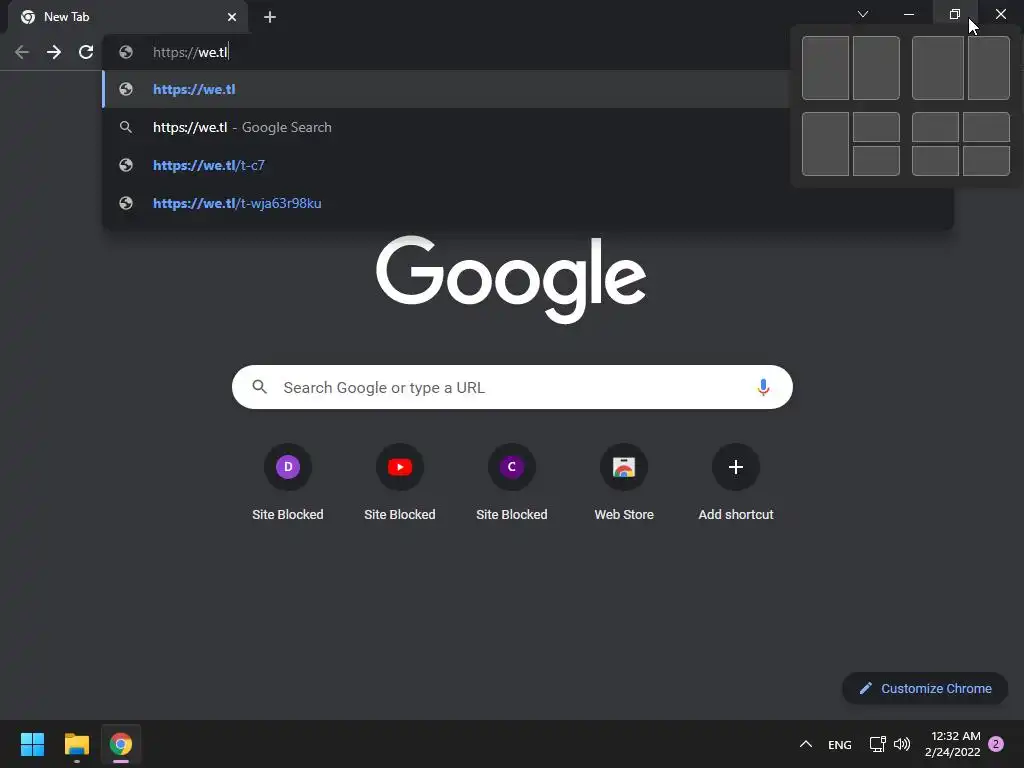Image resolution: width=1024 pixels, height=768 pixels.
Task: Click the Google logo
Action: pyautogui.click(x=511, y=280)
